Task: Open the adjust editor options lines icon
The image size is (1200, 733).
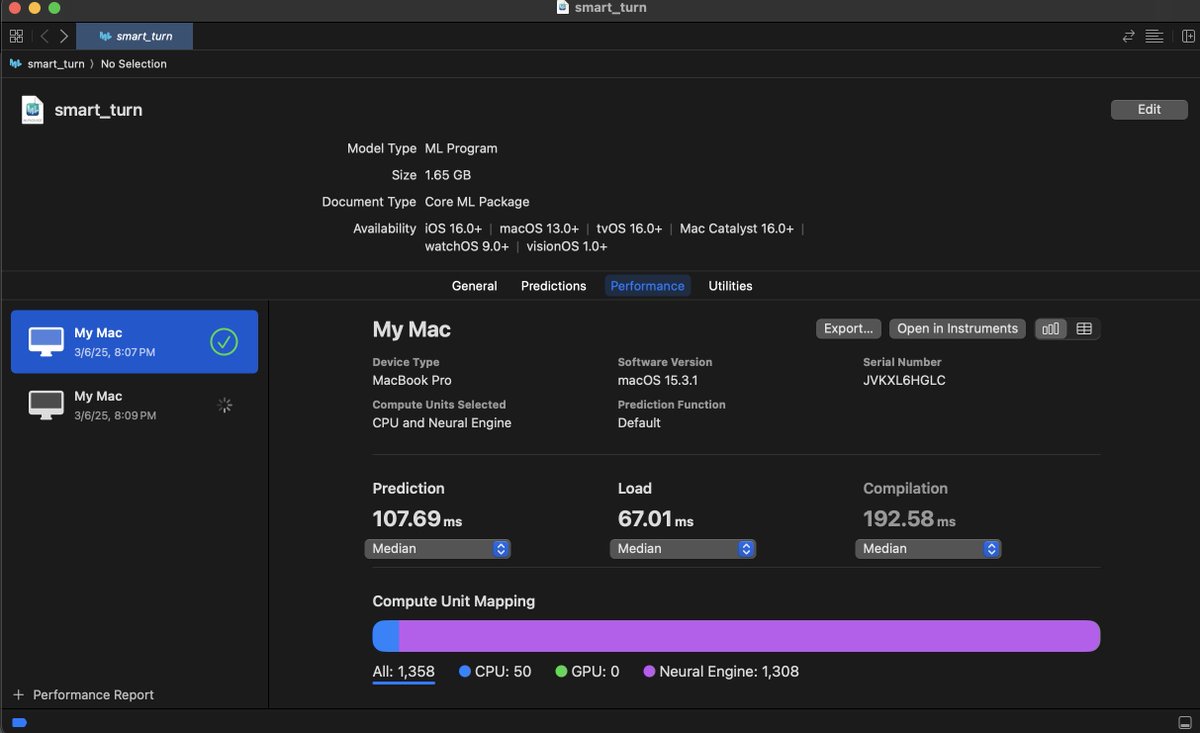Action: (1154, 36)
